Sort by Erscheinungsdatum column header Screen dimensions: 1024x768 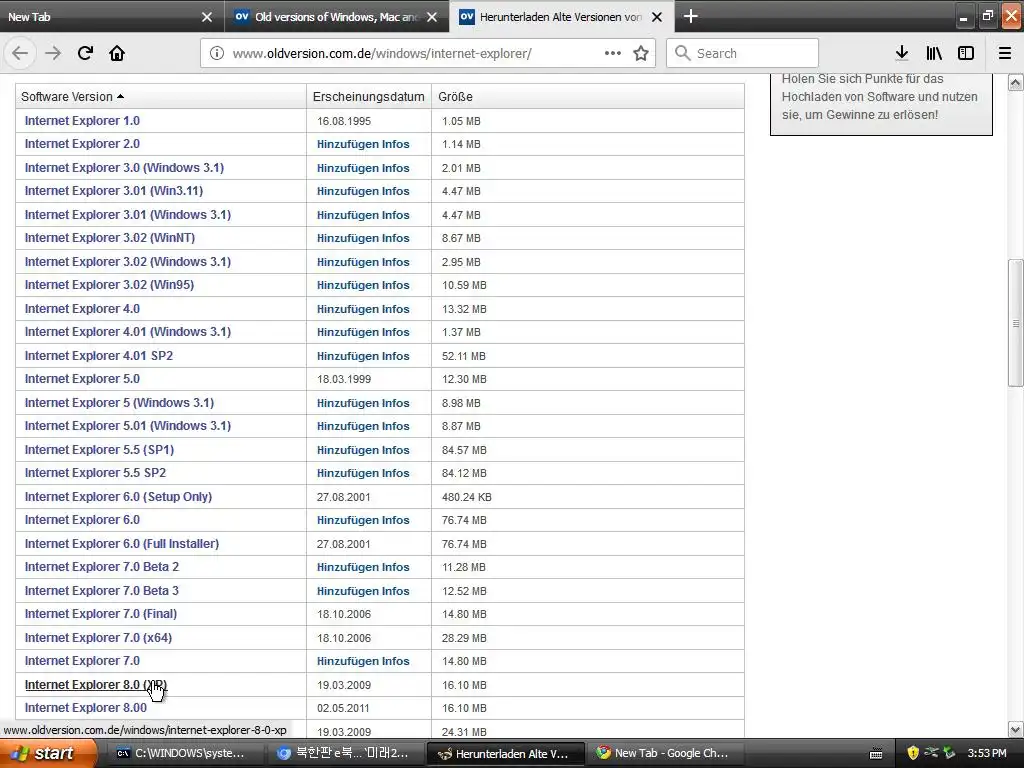tap(368, 97)
